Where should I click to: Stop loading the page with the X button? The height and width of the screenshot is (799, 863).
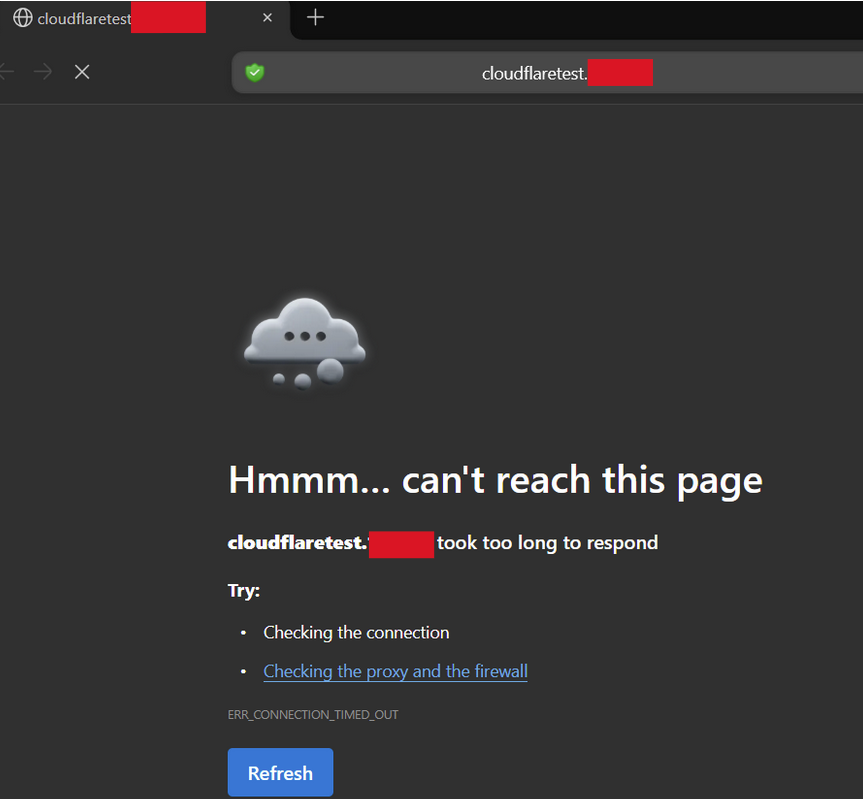82,72
